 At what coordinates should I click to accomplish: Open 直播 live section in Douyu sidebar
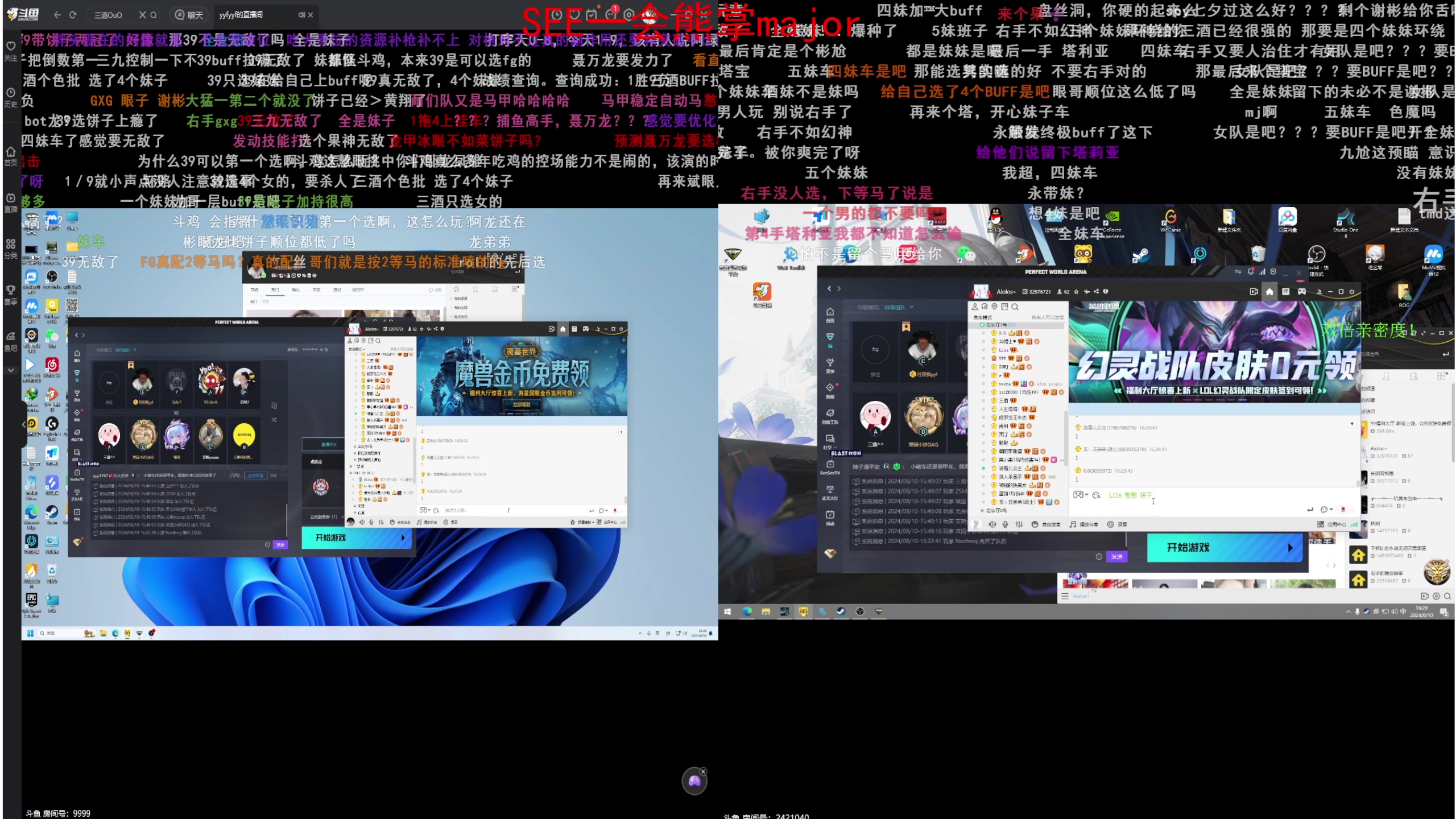(10, 202)
